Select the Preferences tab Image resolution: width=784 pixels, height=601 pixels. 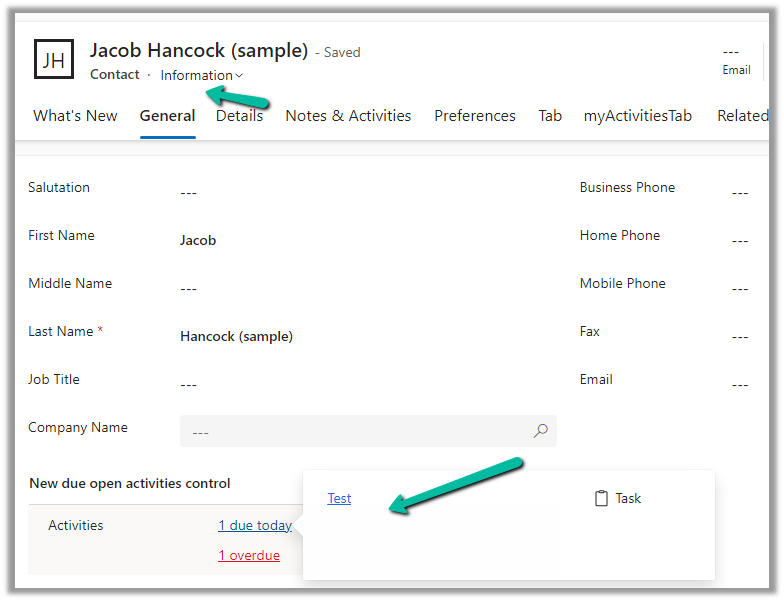[475, 116]
